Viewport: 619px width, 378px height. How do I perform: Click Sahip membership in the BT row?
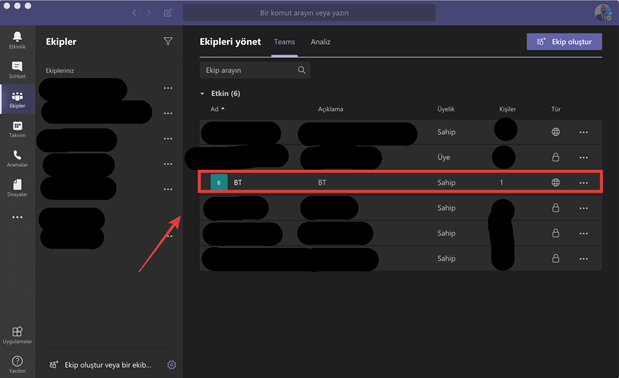point(446,182)
